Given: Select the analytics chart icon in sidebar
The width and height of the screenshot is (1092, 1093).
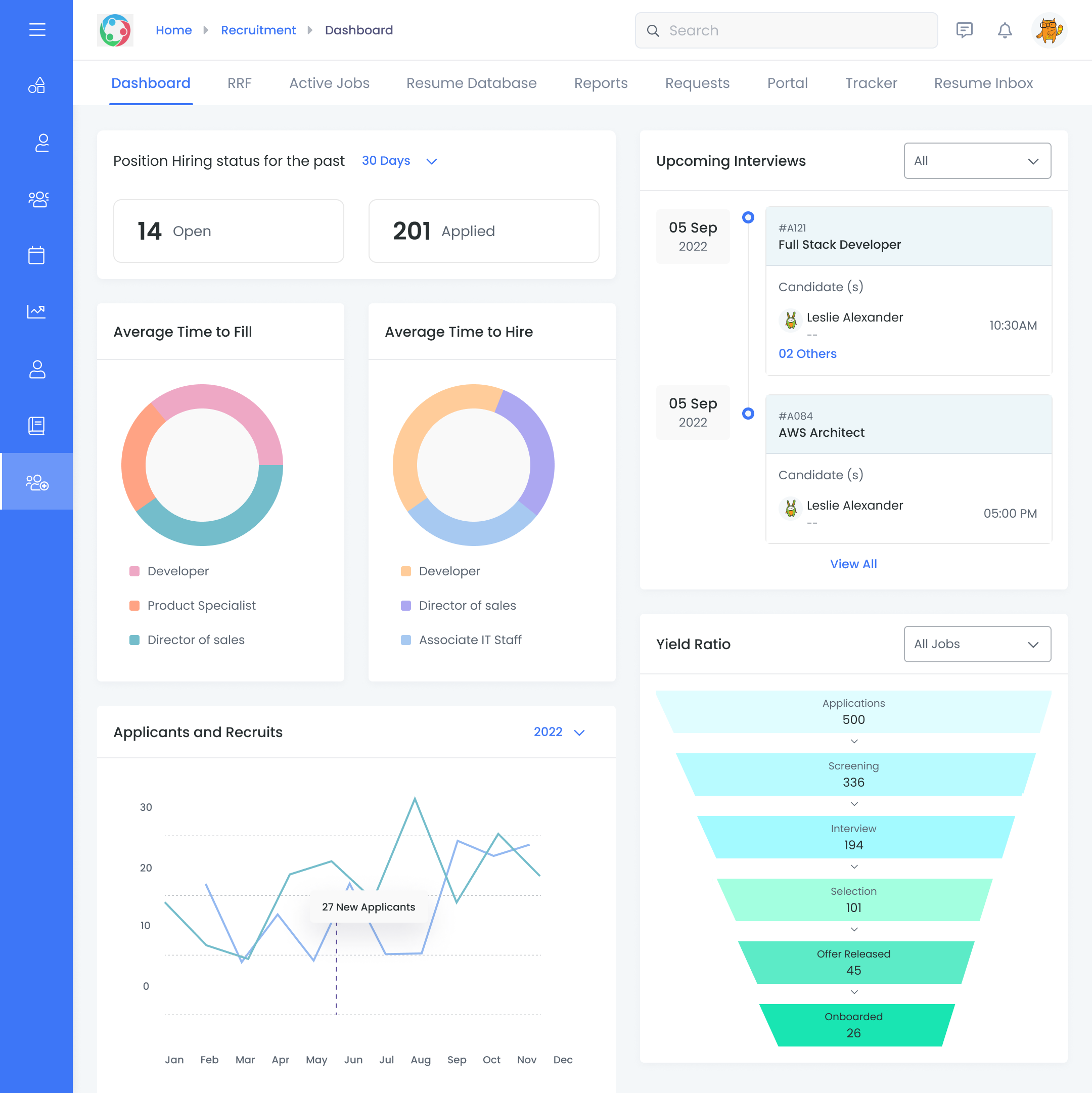Looking at the screenshot, I should [x=36, y=312].
